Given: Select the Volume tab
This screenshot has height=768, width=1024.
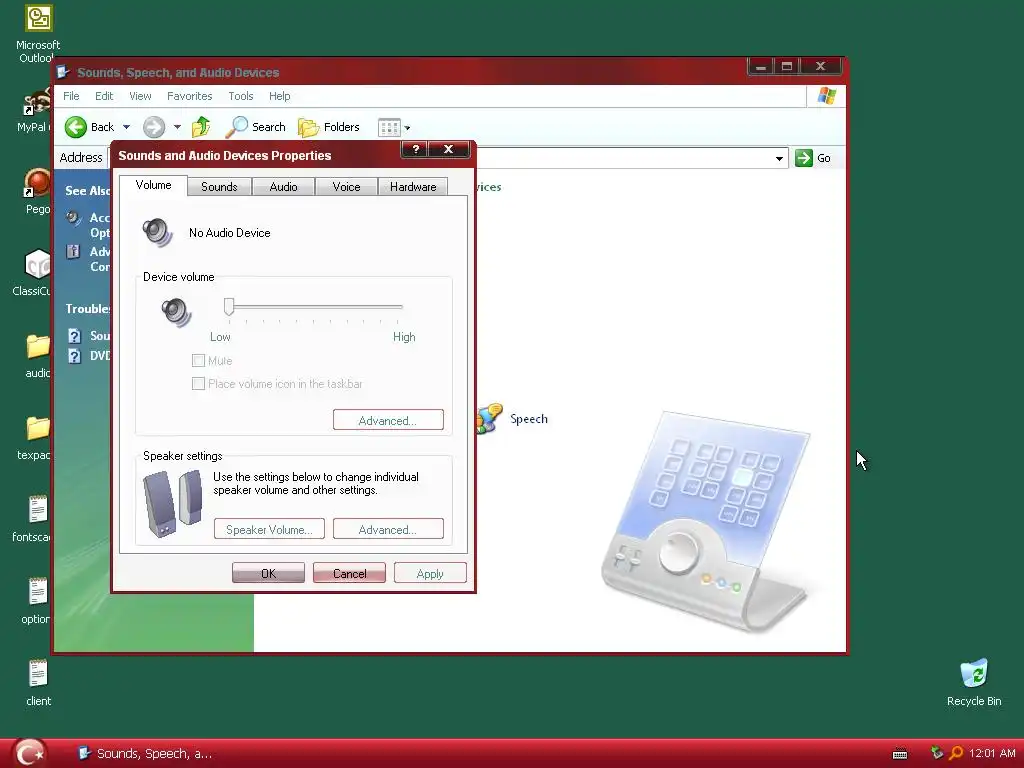Looking at the screenshot, I should coord(153,185).
